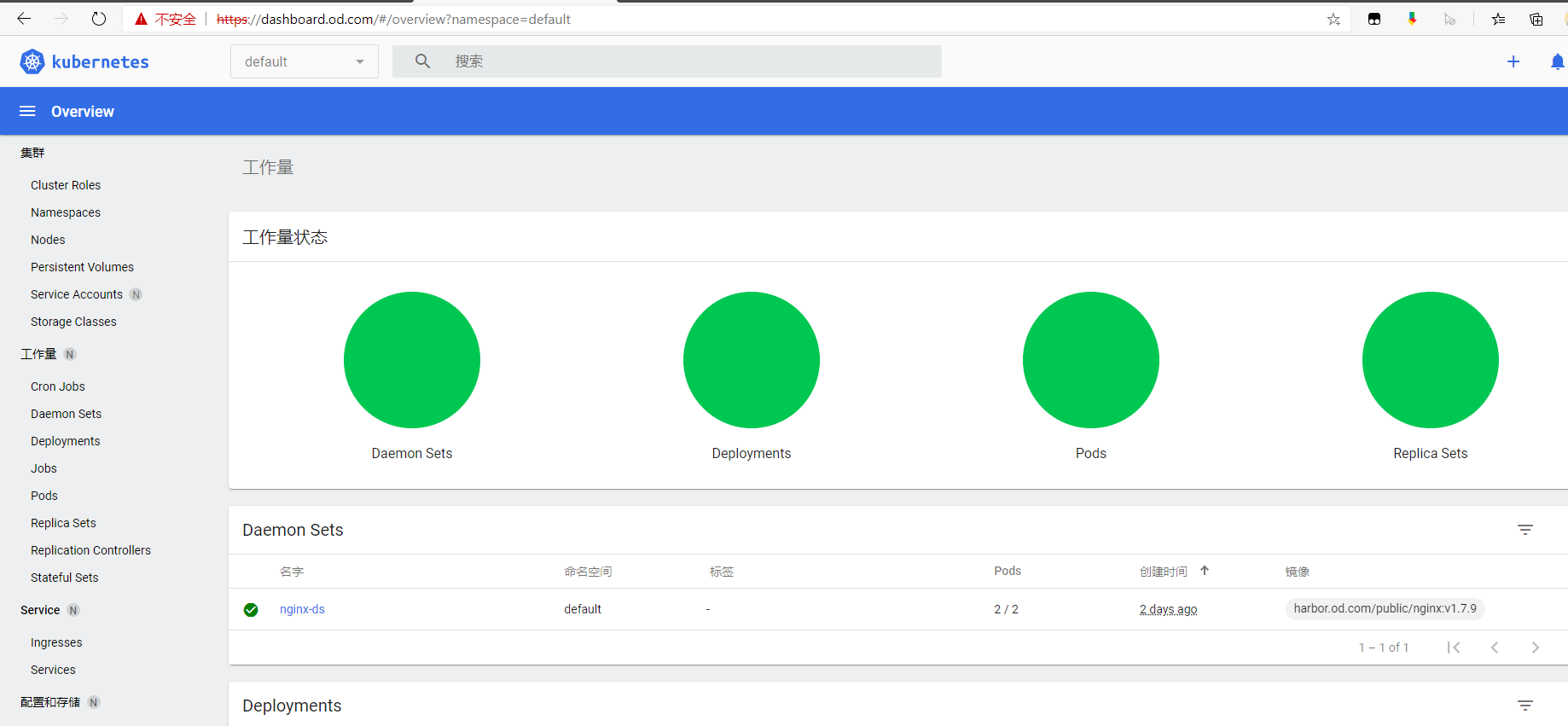Image resolution: width=1568 pixels, height=726 pixels.
Task: Click green status check for nginx-ds
Action: click(251, 609)
